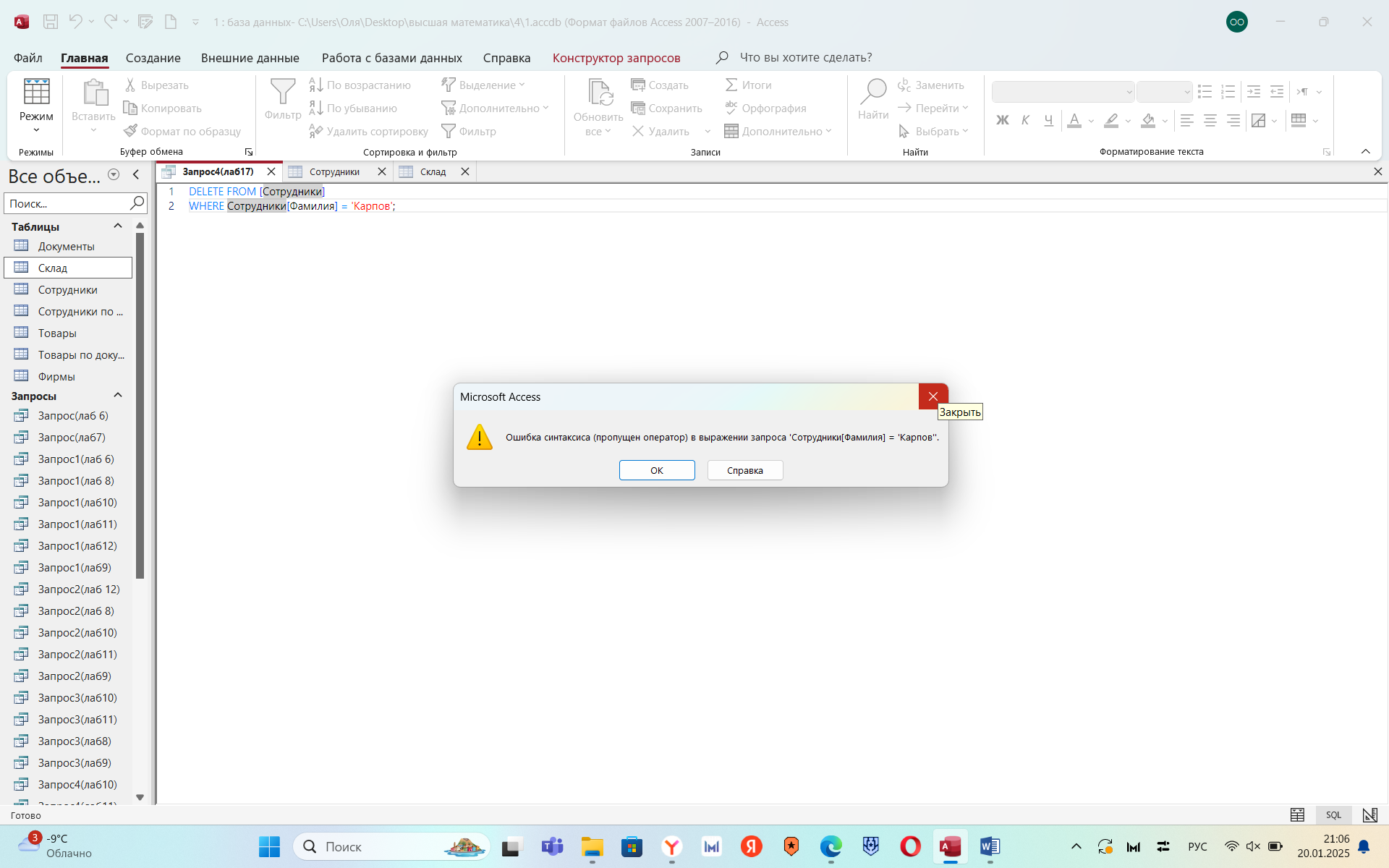The height and width of the screenshot is (868, 1389).
Task: Click the search icon in navigation pane
Action: 137,203
